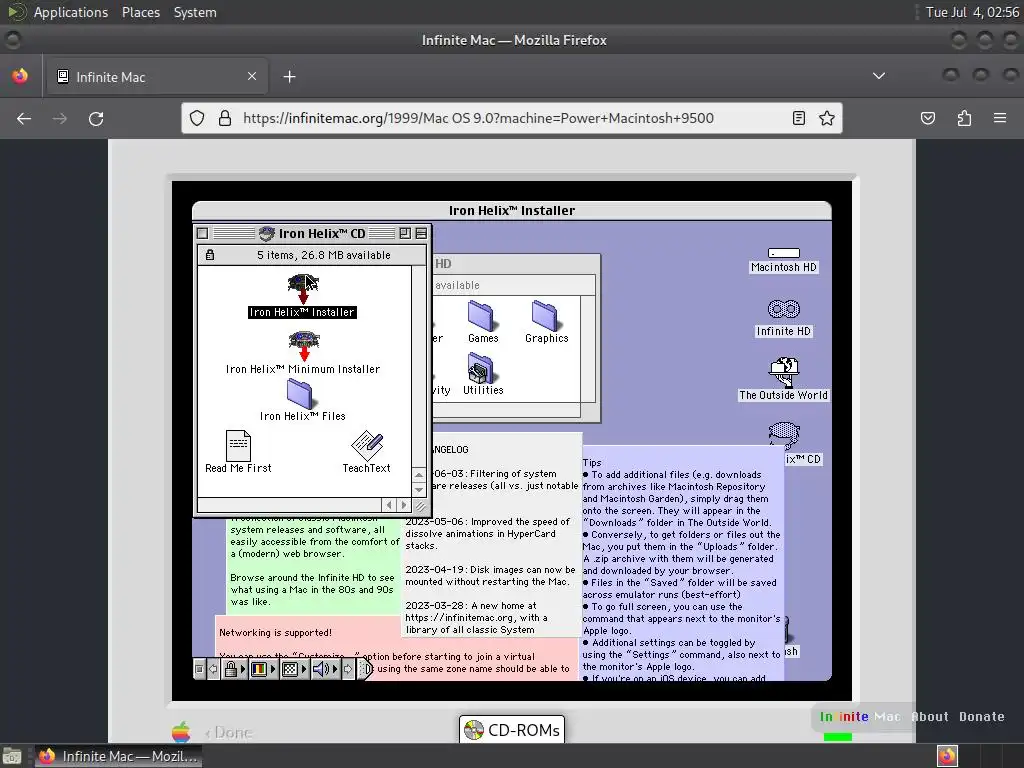The height and width of the screenshot is (768, 1024).
Task: Select the Infinite HD desktop drive
Action: tap(784, 310)
